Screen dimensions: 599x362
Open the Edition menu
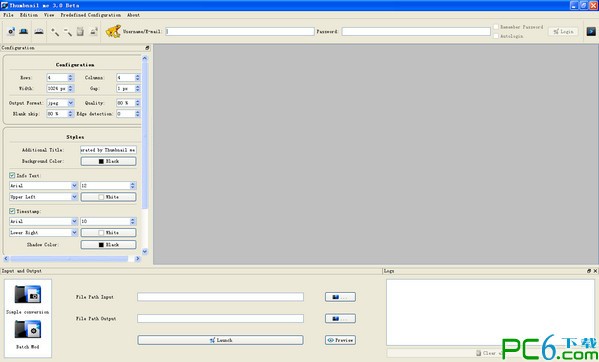[x=29, y=15]
